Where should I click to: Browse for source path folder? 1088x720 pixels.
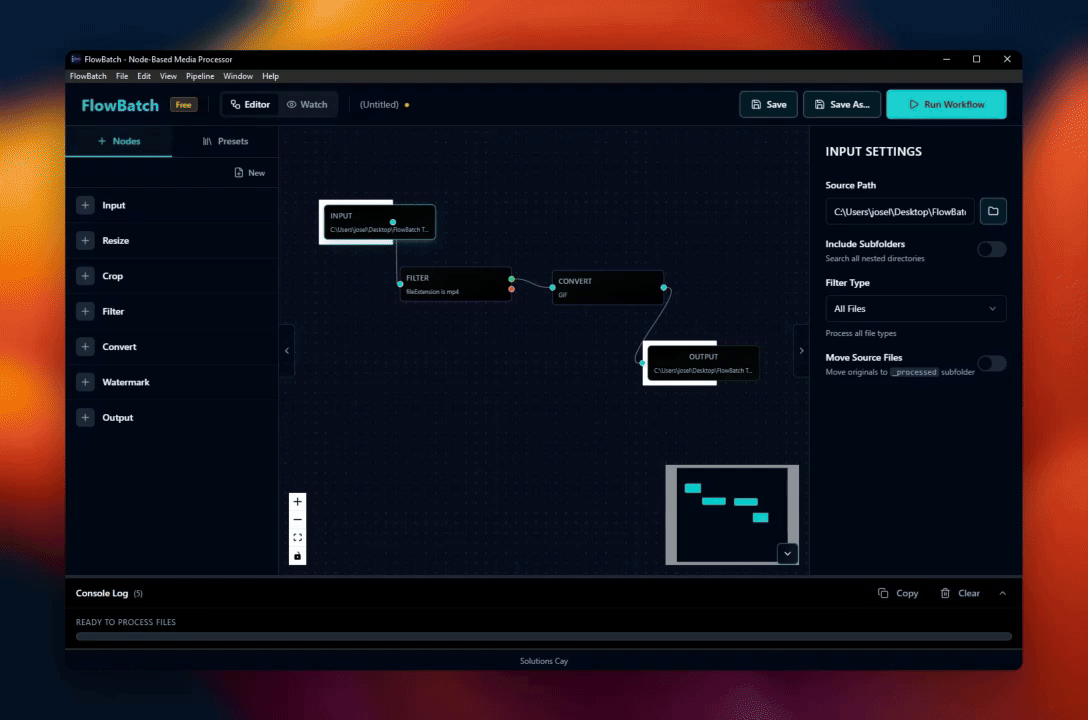pos(992,211)
